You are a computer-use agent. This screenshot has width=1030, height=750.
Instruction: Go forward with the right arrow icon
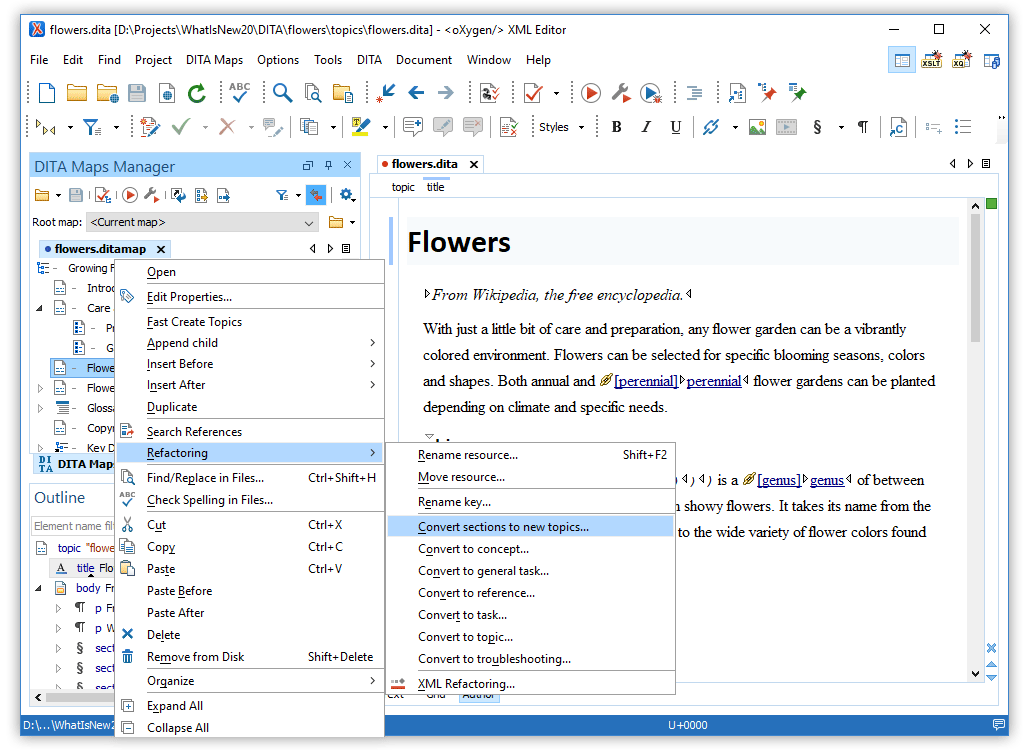[446, 93]
